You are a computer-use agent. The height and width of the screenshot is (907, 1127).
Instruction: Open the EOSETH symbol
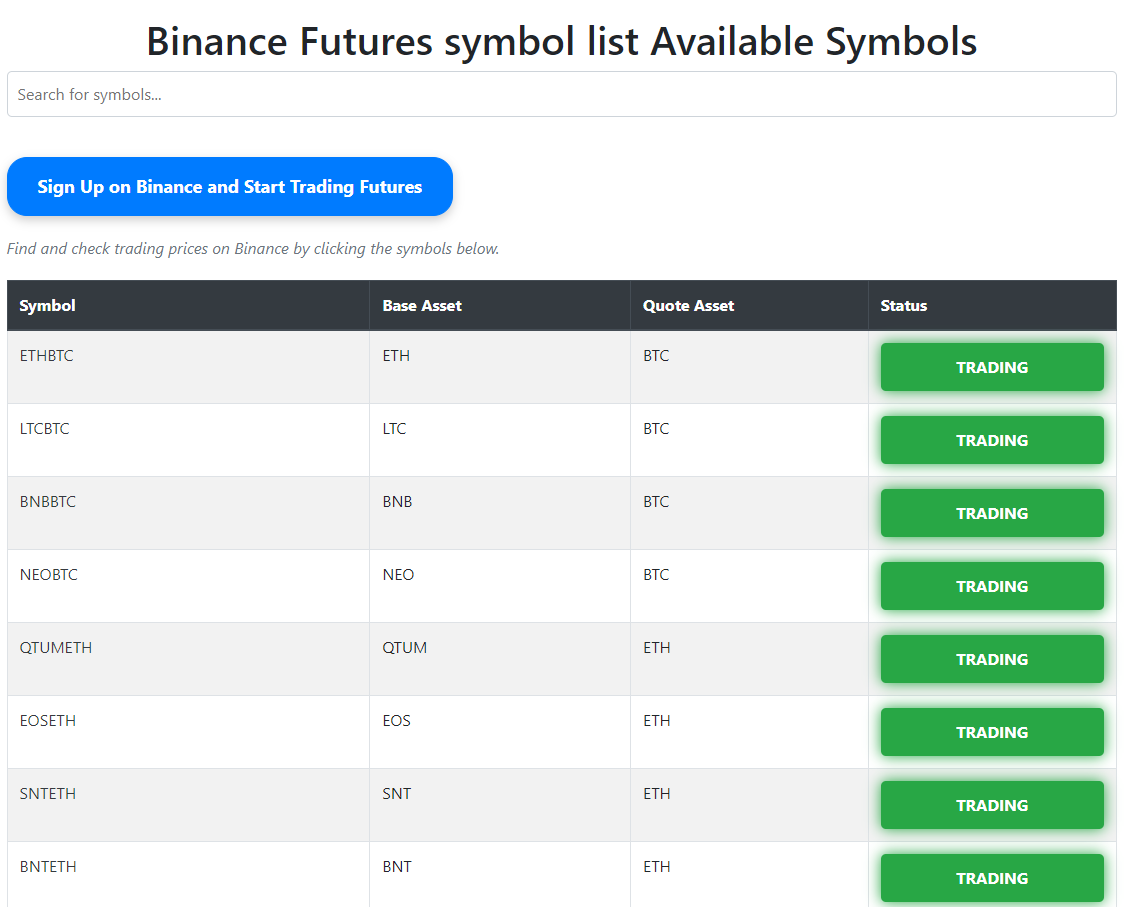(x=47, y=721)
